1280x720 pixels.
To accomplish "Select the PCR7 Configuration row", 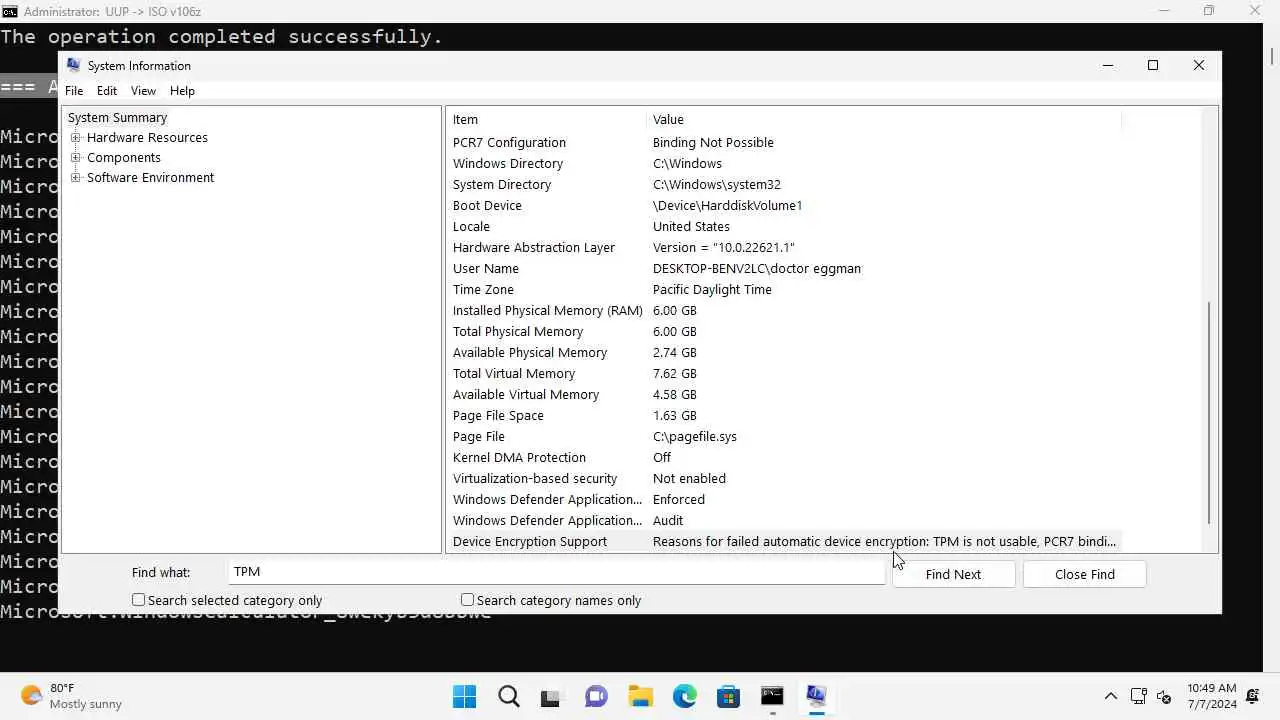I will [x=784, y=143].
